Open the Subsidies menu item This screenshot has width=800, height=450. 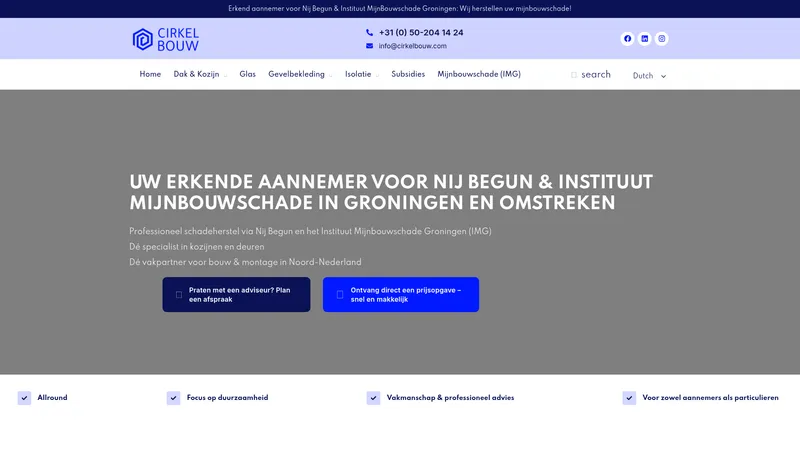click(408, 74)
